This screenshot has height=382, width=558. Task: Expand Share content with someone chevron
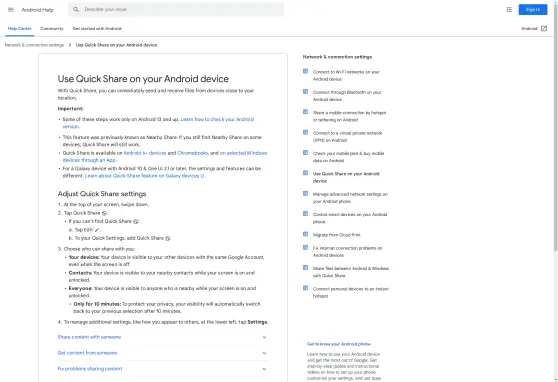click(x=264, y=337)
